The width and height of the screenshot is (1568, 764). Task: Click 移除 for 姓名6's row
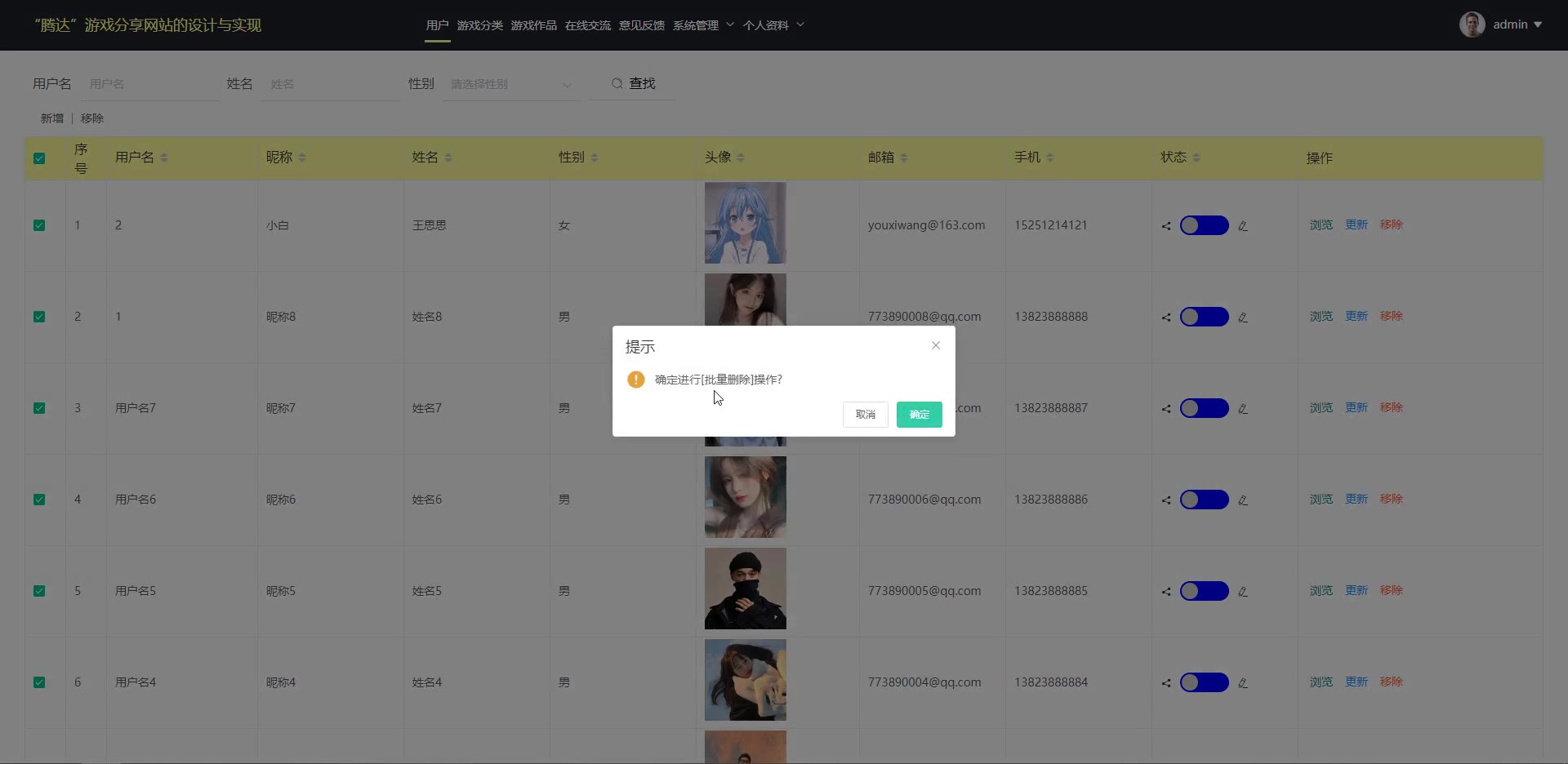[1392, 499]
